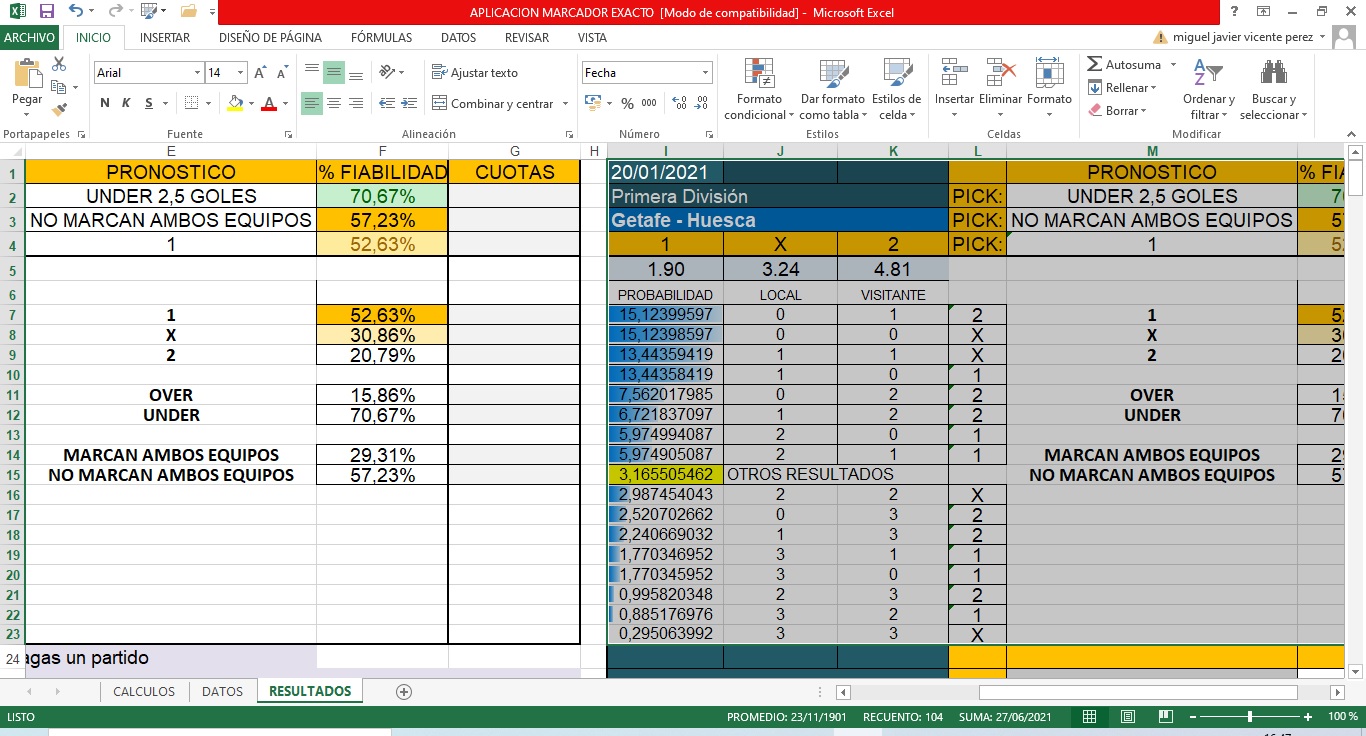Click the zoom in plus button
This screenshot has width=1366, height=736.
click(x=1308, y=717)
